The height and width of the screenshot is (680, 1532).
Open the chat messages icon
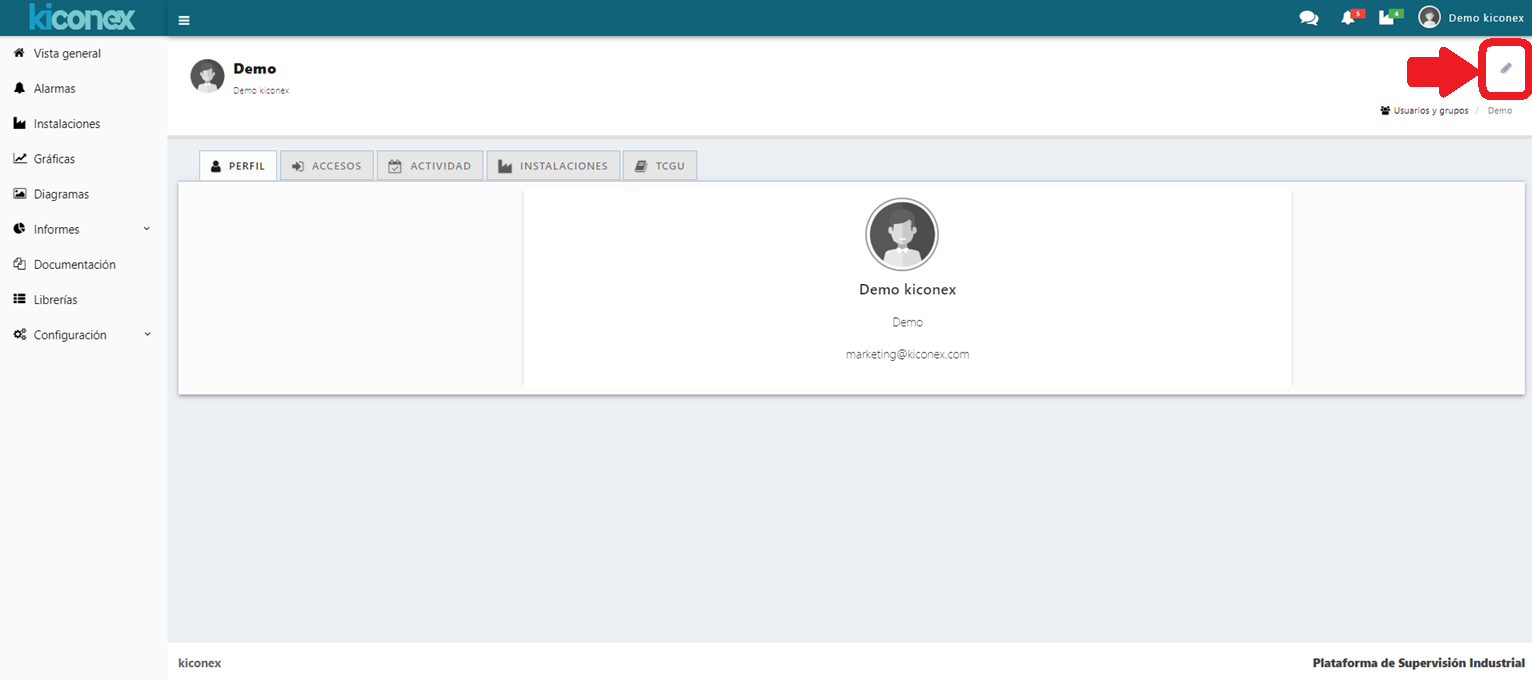(1308, 18)
